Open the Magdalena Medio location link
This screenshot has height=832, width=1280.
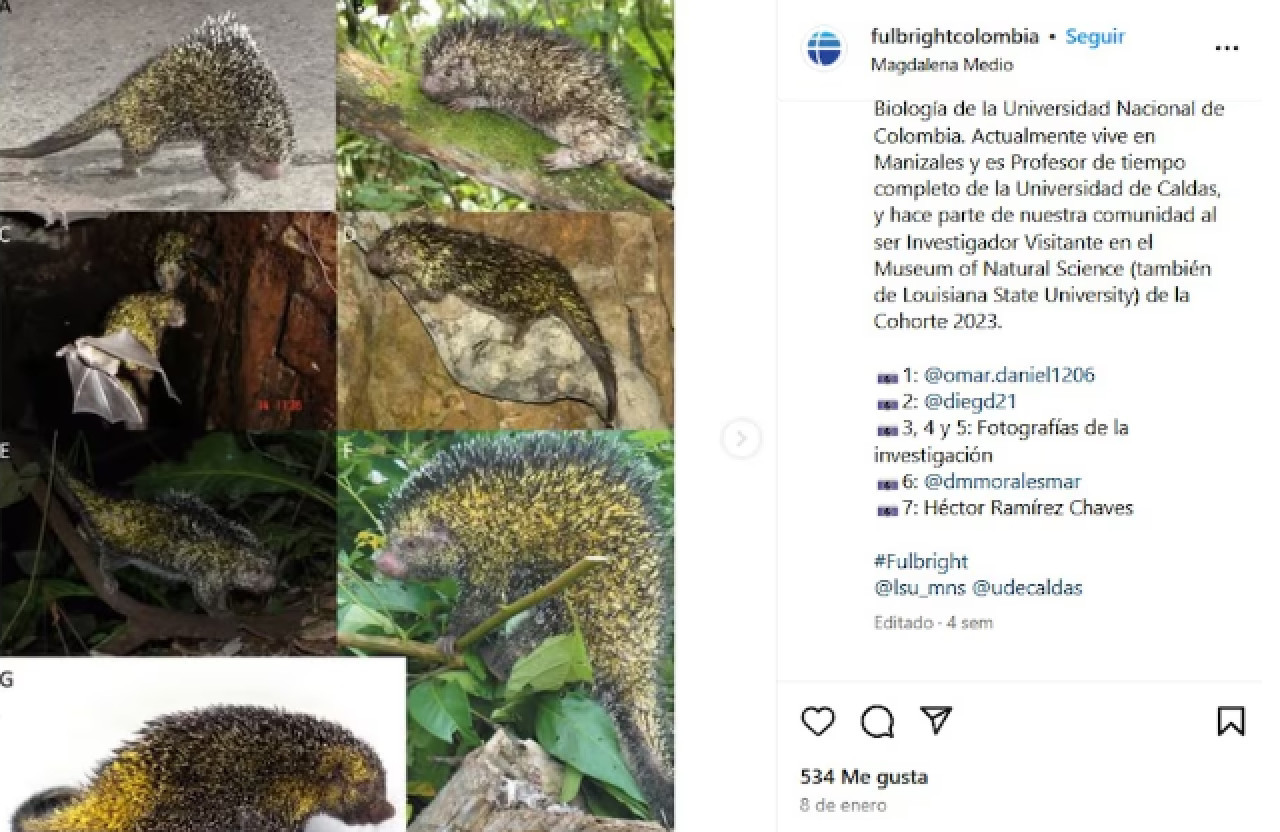(x=942, y=65)
